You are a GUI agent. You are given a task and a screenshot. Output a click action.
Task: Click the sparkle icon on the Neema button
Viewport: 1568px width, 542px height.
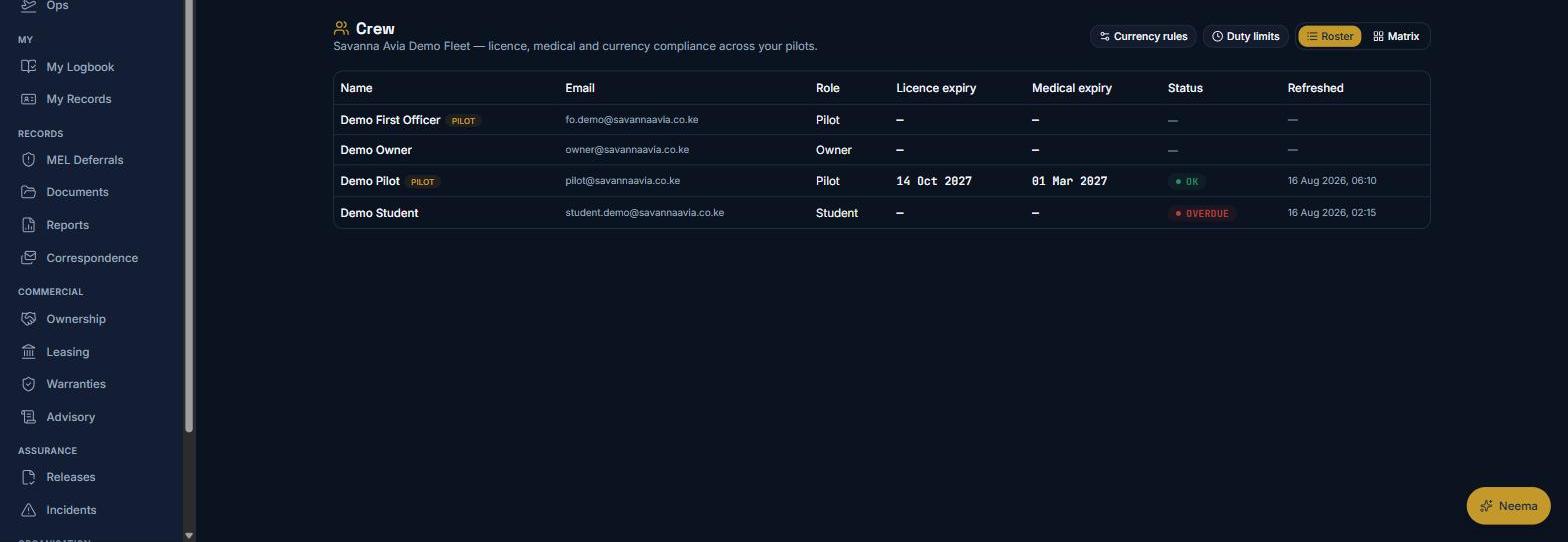tap(1486, 506)
